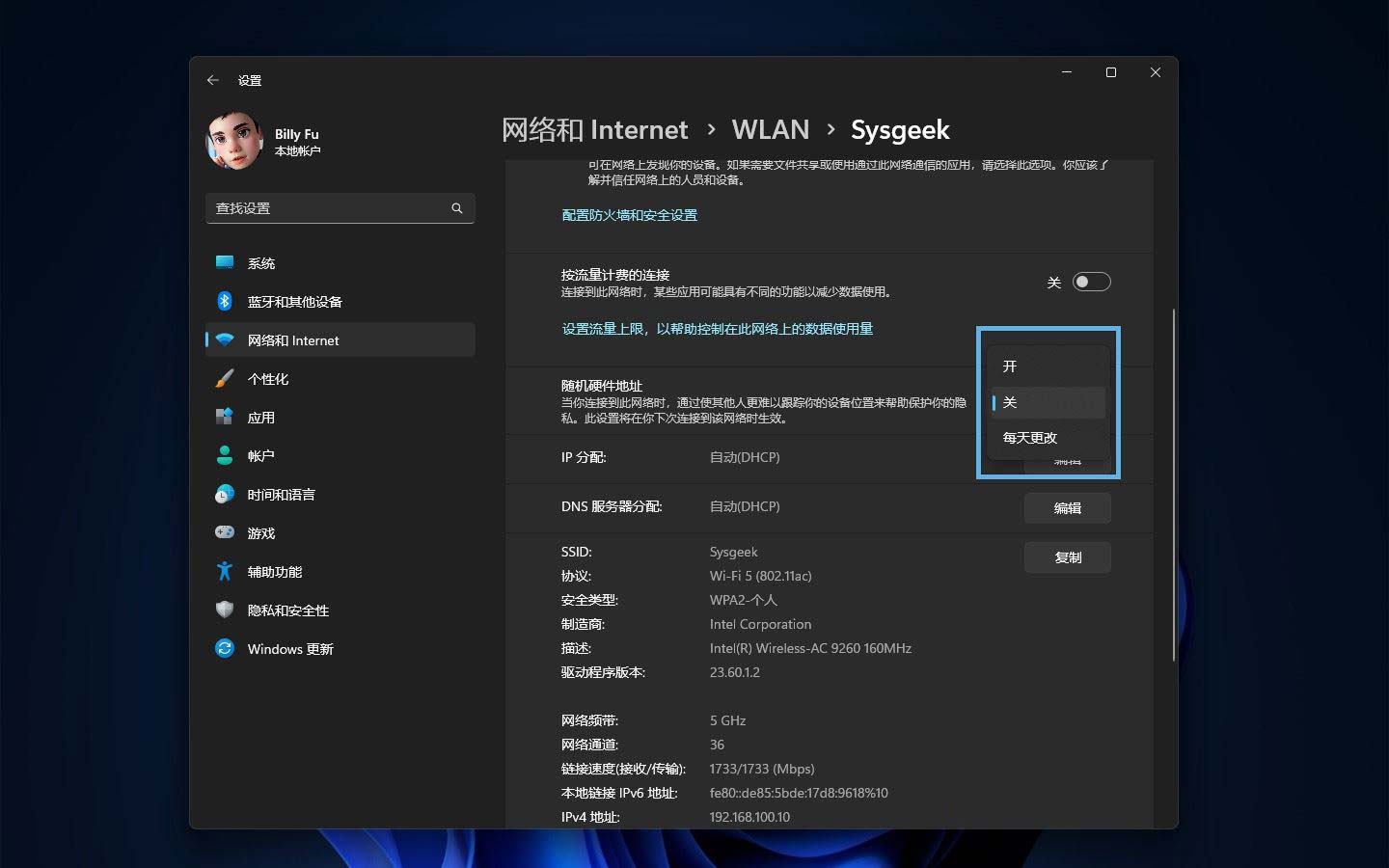Open the 应用 settings page
The width and height of the screenshot is (1389, 868).
tap(260, 417)
